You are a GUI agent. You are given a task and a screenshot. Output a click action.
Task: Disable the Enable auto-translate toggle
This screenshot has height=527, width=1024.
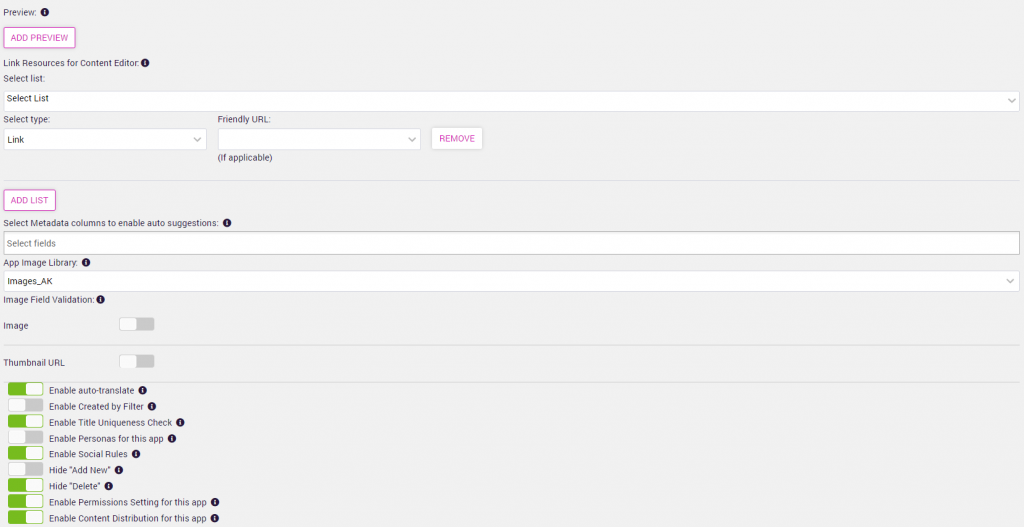click(26, 390)
